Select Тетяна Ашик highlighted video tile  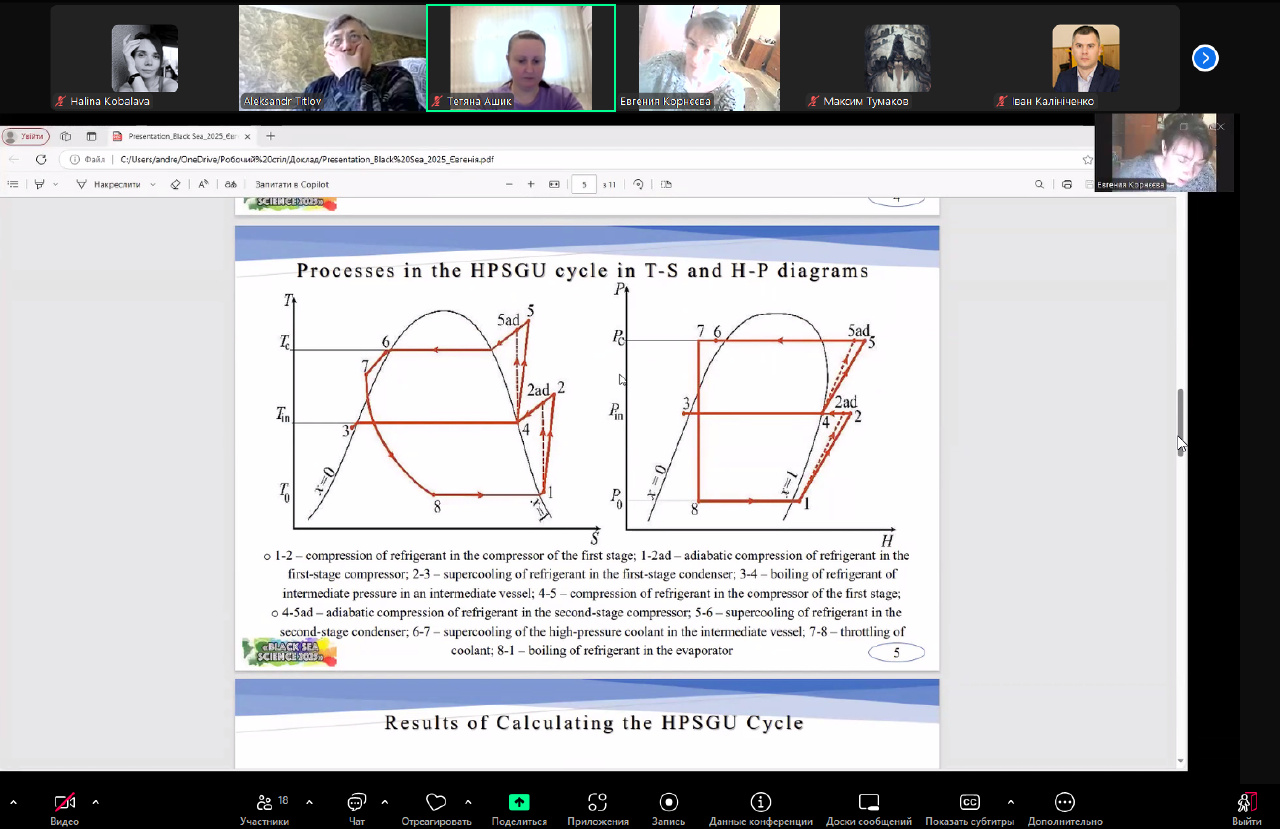pyautogui.click(x=521, y=58)
